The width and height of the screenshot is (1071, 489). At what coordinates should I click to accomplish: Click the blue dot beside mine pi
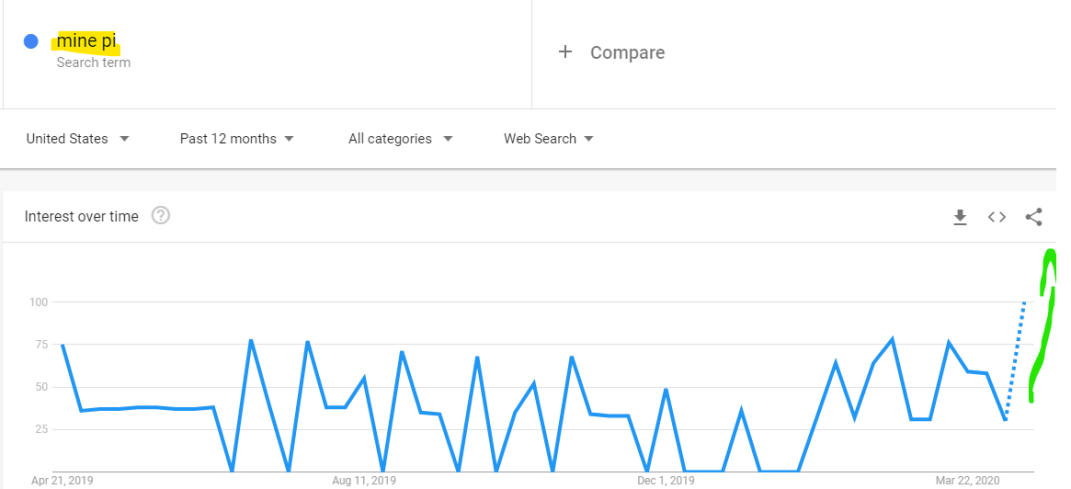point(31,42)
